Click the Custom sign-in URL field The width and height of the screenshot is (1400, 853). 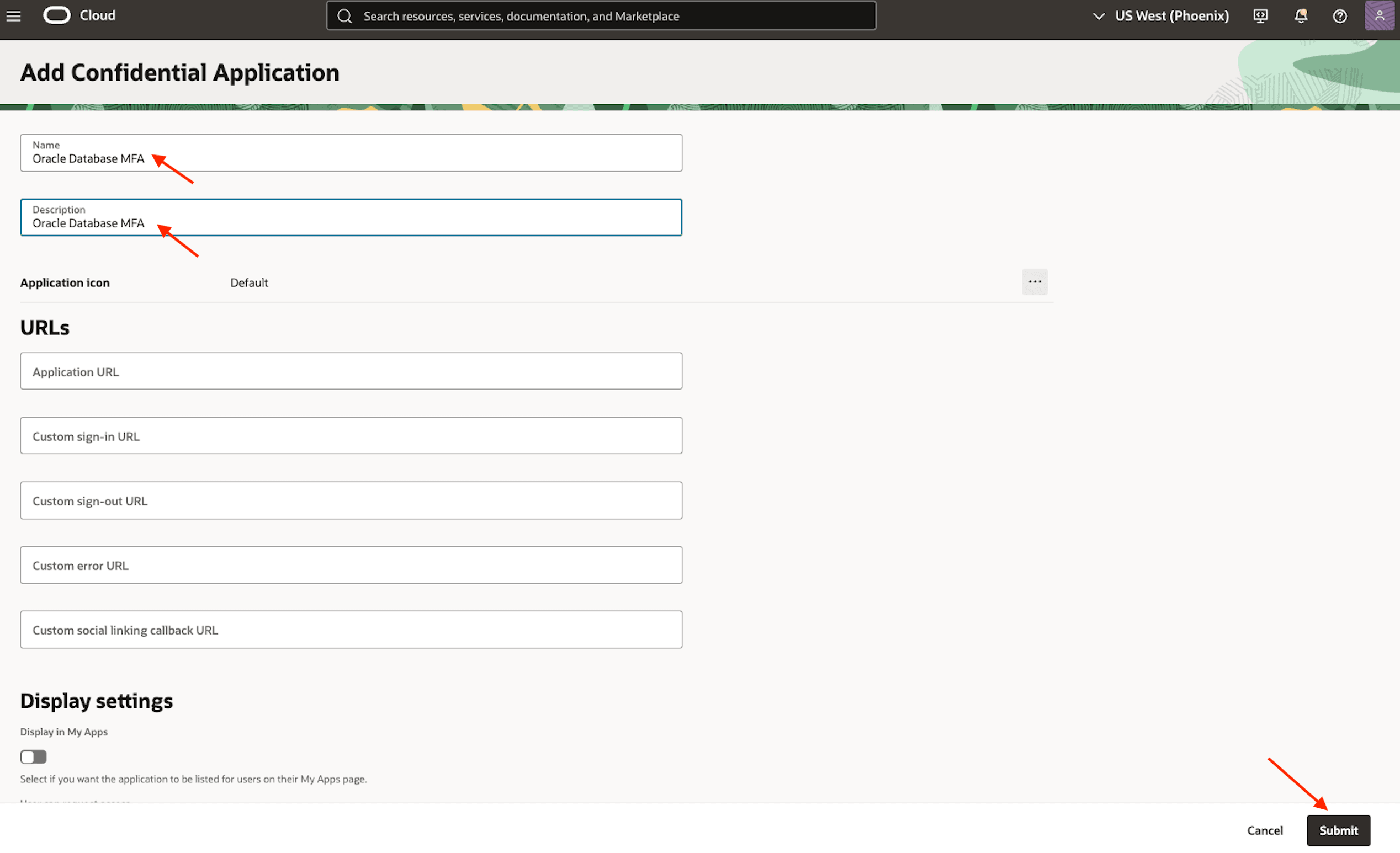[x=351, y=435]
